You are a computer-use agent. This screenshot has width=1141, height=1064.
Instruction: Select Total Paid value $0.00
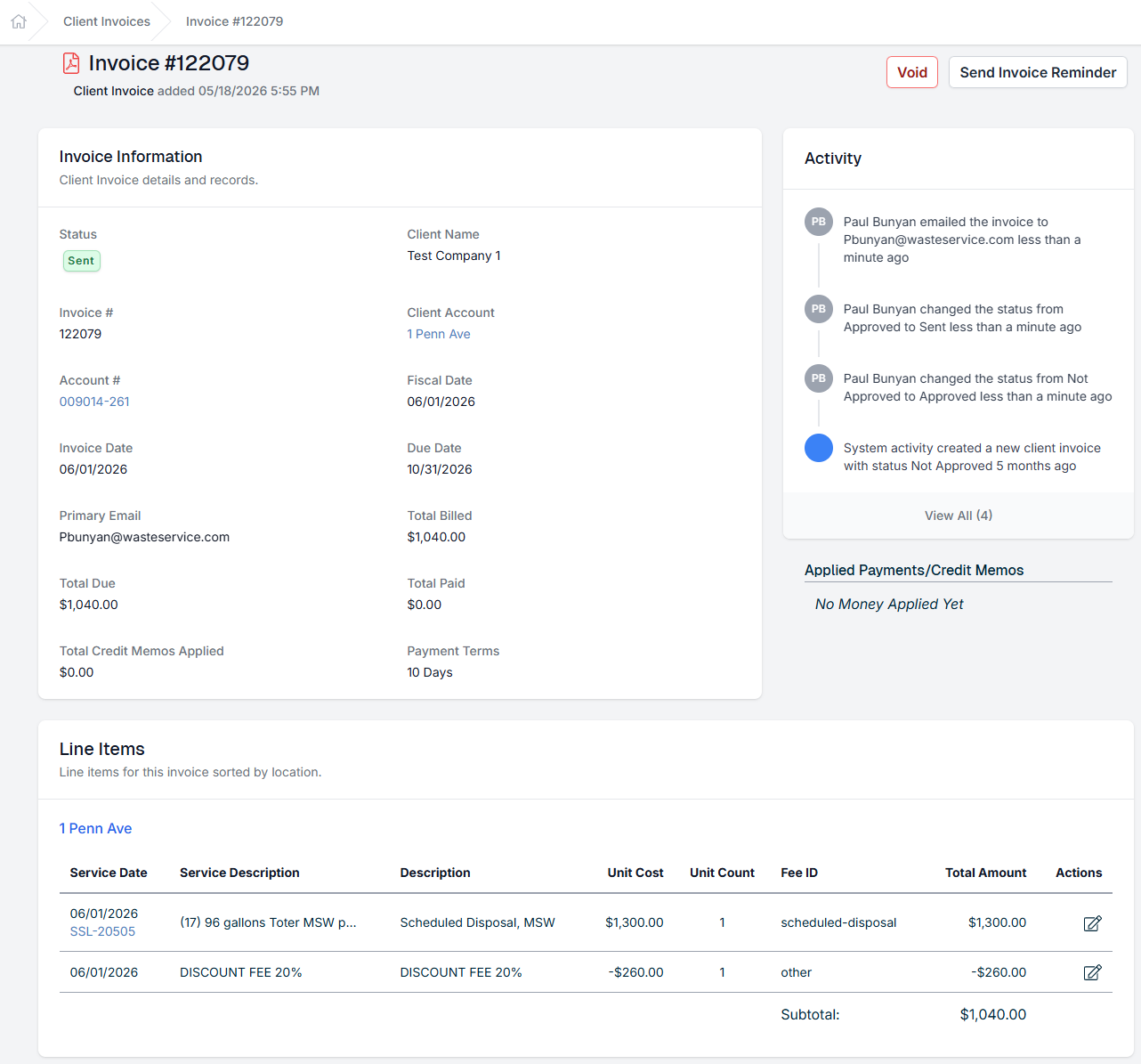[425, 605]
